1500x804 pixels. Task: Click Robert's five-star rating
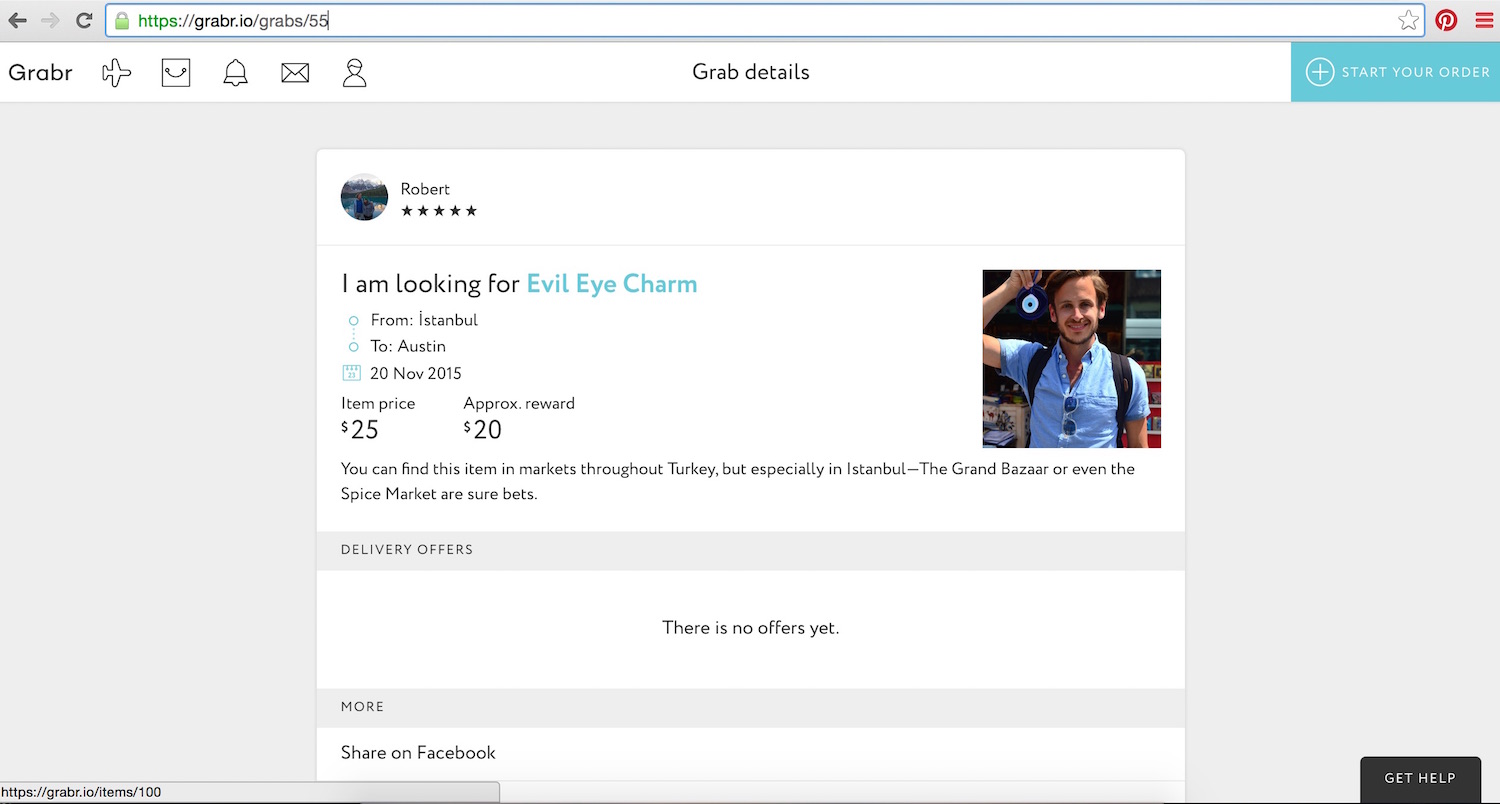pyautogui.click(x=439, y=211)
